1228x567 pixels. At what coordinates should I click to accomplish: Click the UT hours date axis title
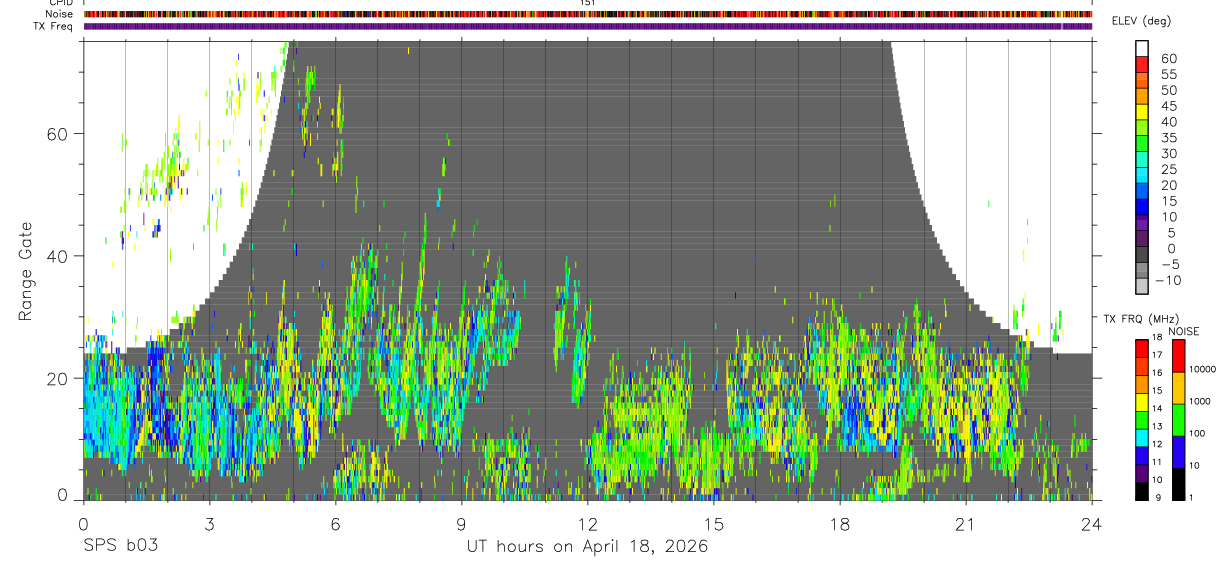[x=587, y=547]
